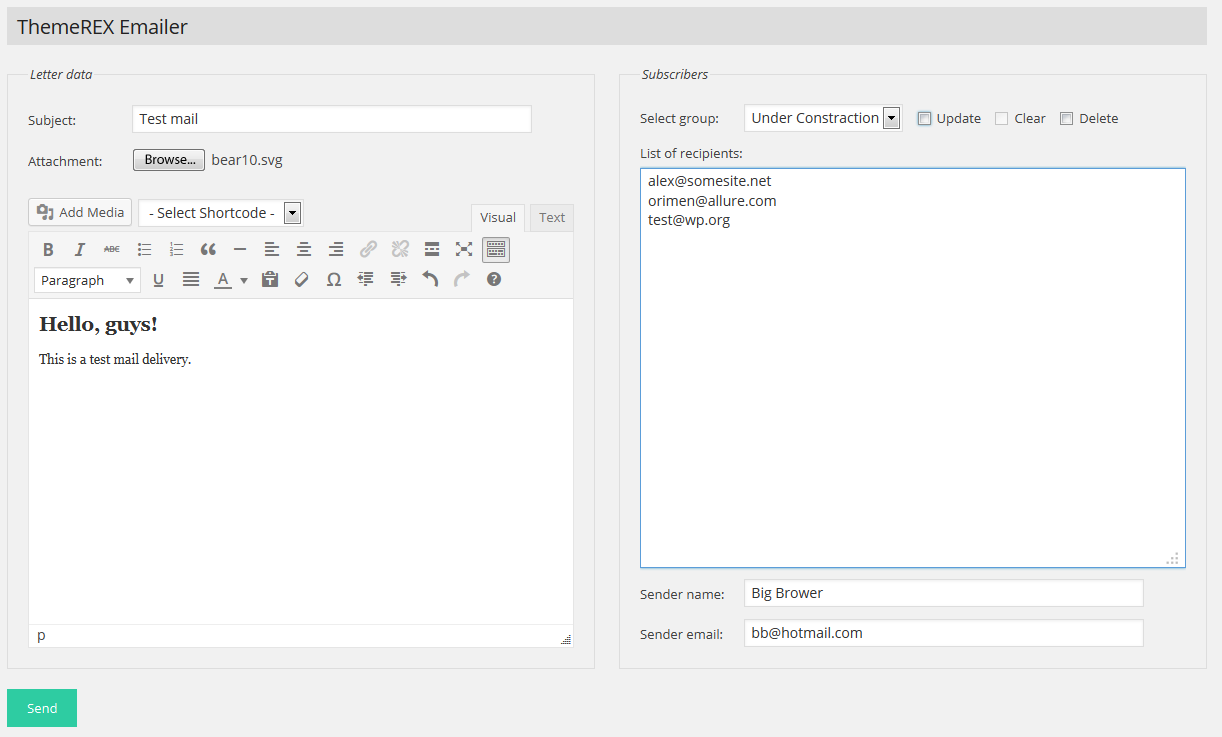Viewport: 1222px width, 737px height.
Task: Switch to the Text editor tab
Action: tap(552, 218)
